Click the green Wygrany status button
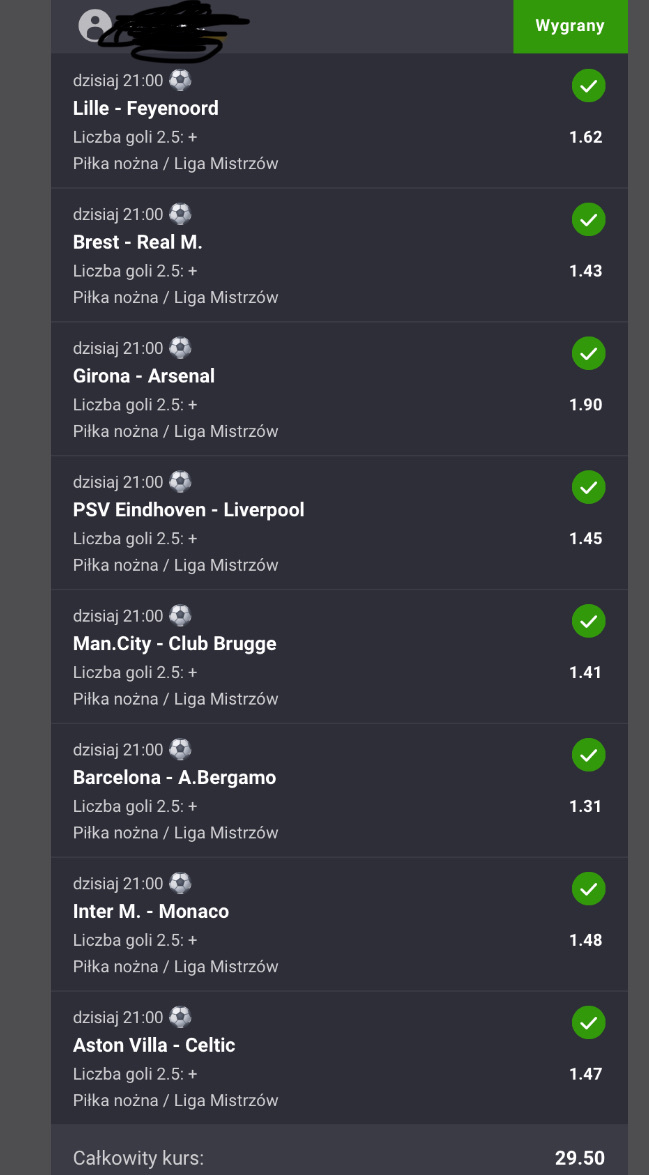 coord(570,26)
